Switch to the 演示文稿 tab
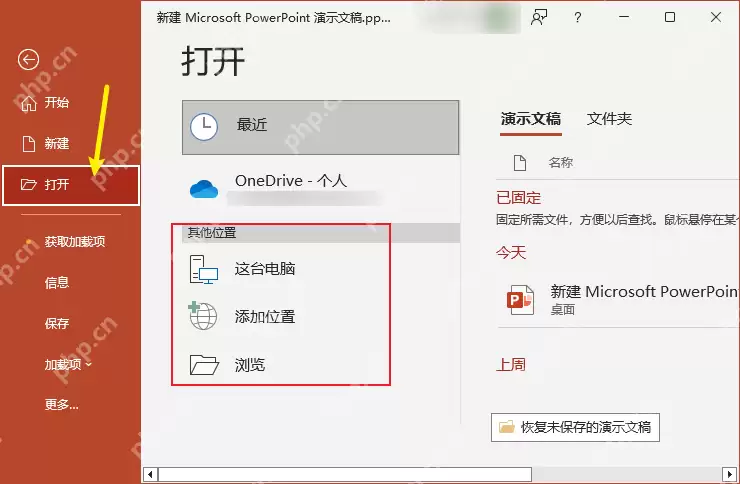740x484 pixels. point(530,119)
